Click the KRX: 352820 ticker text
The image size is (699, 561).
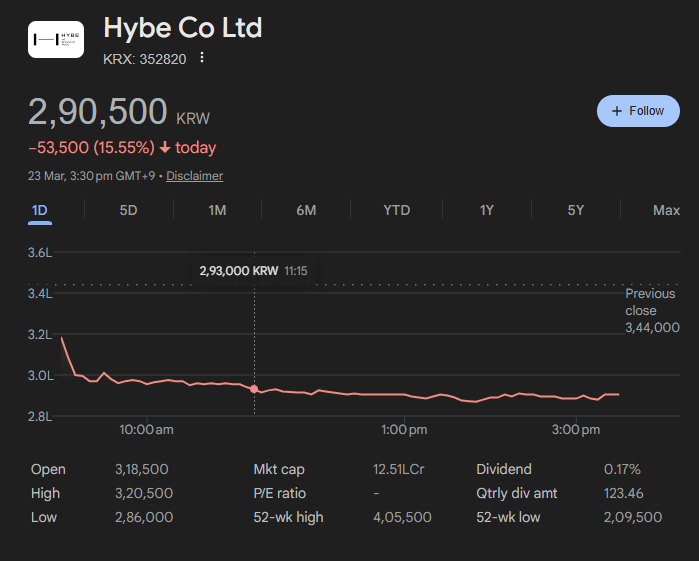pyautogui.click(x=144, y=59)
